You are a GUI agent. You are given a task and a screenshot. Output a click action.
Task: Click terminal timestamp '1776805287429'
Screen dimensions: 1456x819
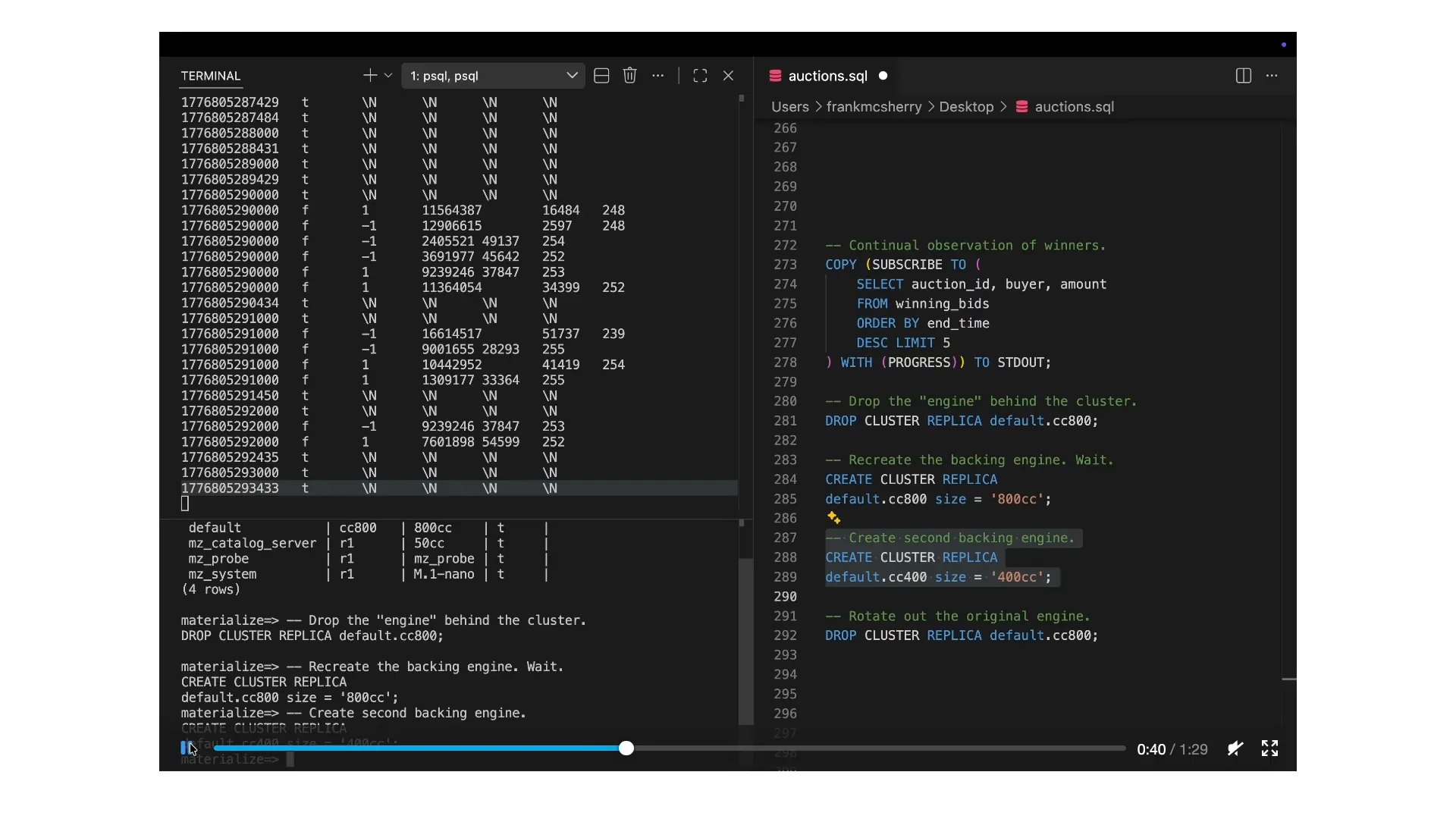230,102
